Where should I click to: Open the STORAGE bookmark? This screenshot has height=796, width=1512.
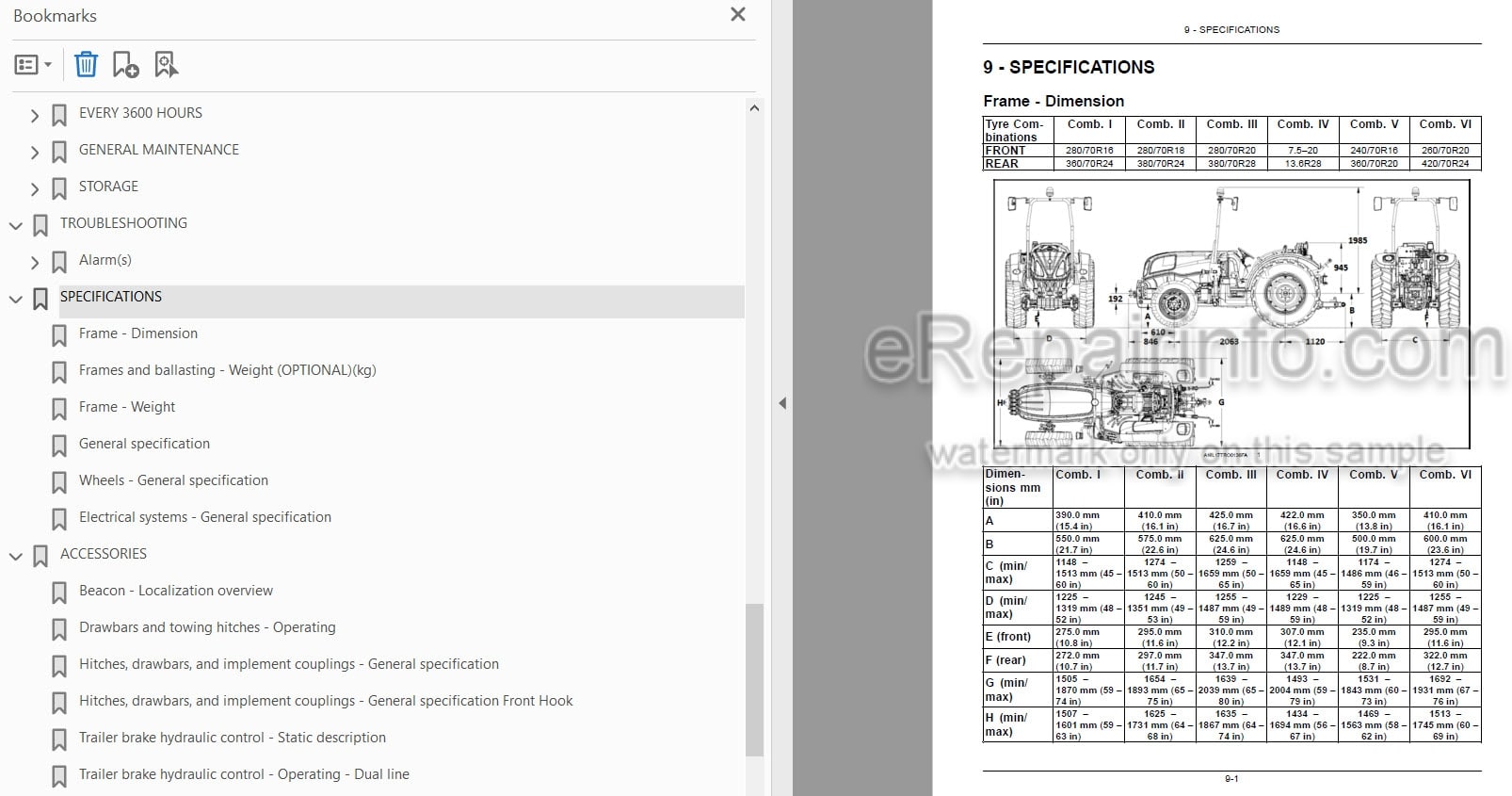pyautogui.click(x=108, y=187)
